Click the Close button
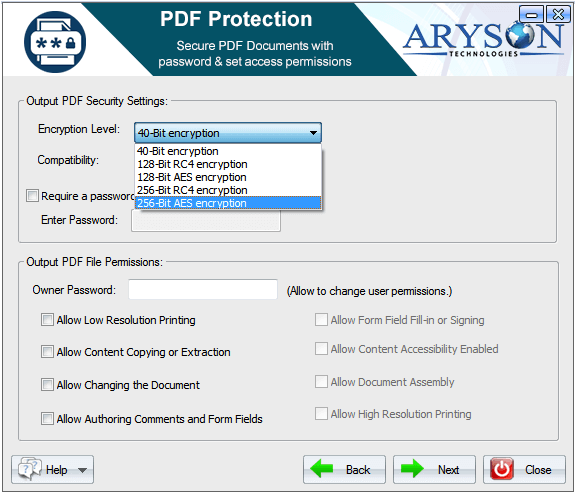The height and width of the screenshot is (493, 575). [524, 469]
